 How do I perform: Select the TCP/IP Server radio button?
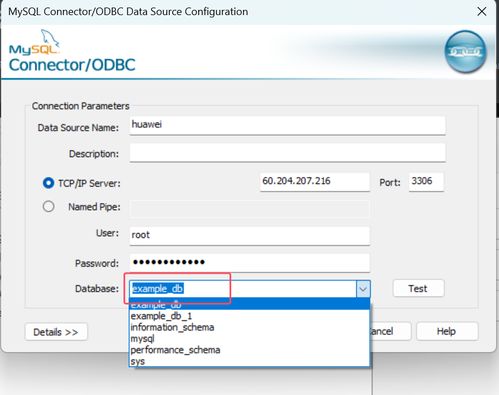pyautogui.click(x=48, y=183)
